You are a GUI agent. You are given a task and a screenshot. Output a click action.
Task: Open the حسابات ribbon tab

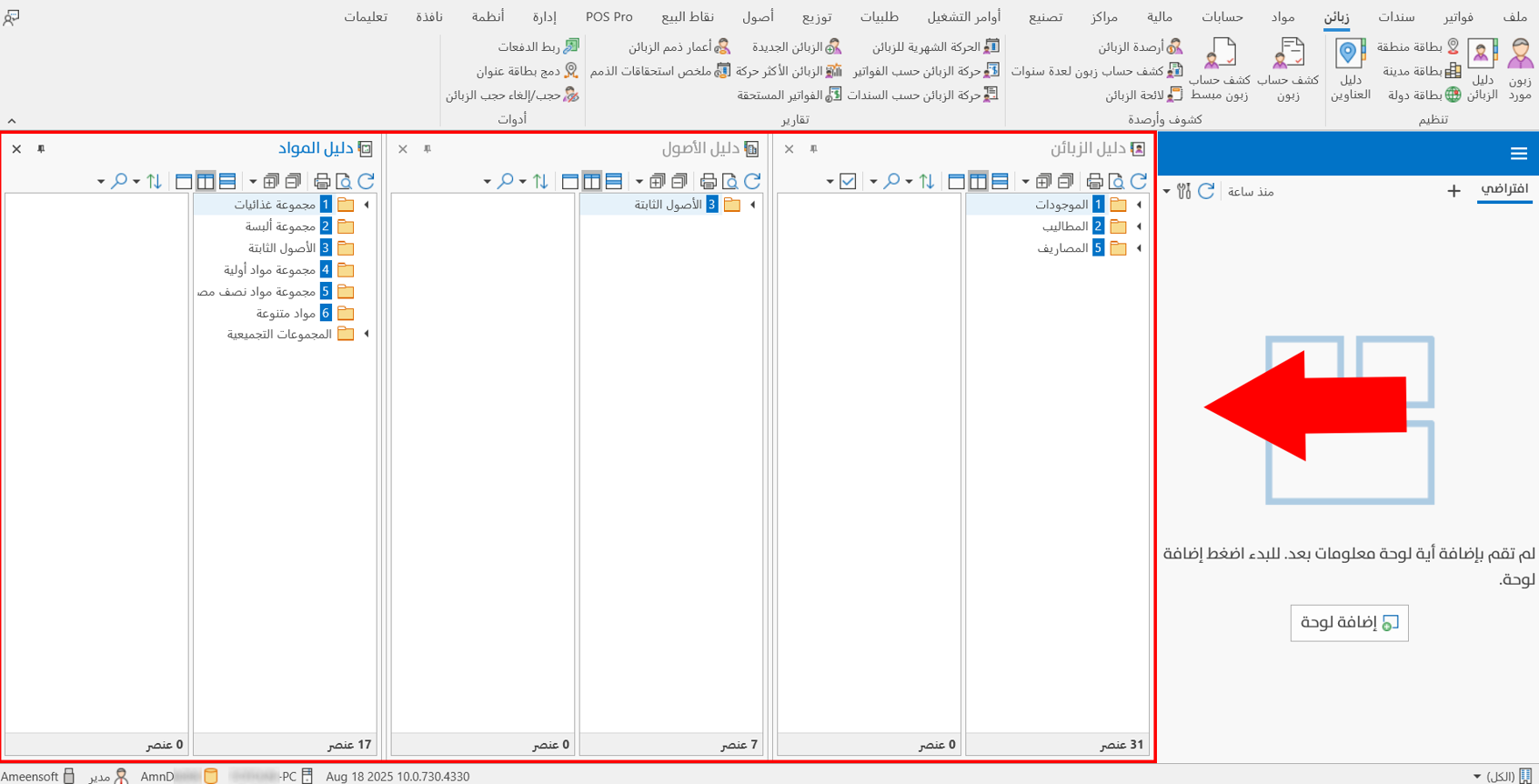pyautogui.click(x=1222, y=16)
